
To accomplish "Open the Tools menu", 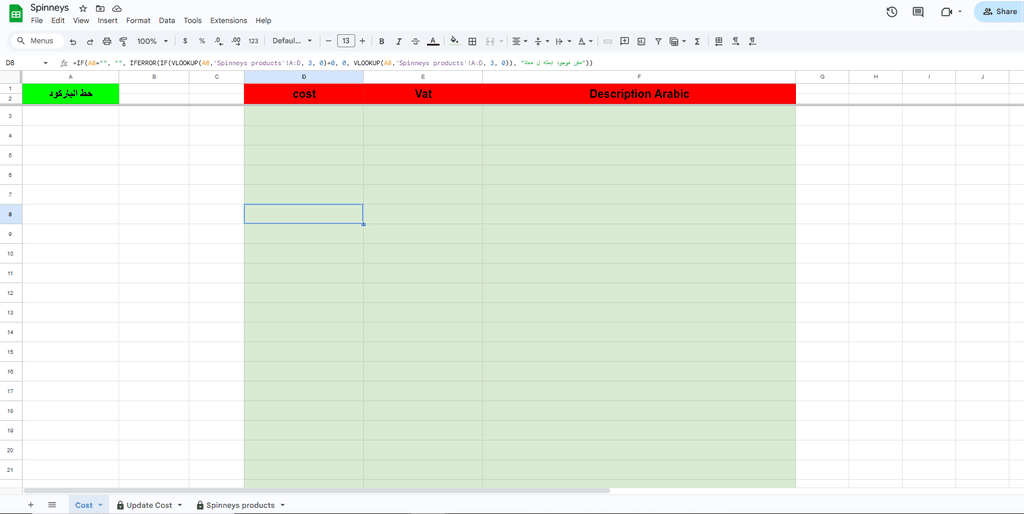I will pos(193,20).
